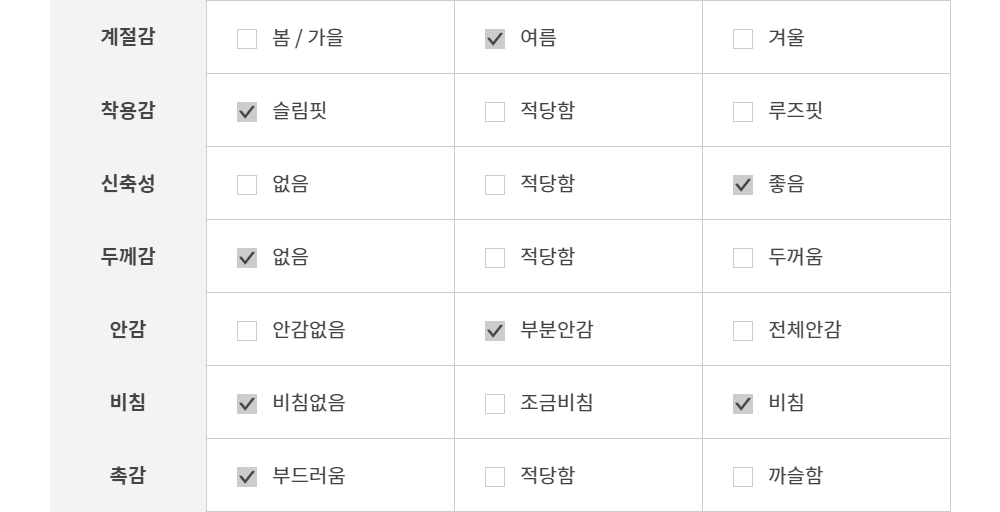1000x512 pixels.
Task: Check 적당함 in the 착용감 row
Action: (x=495, y=112)
